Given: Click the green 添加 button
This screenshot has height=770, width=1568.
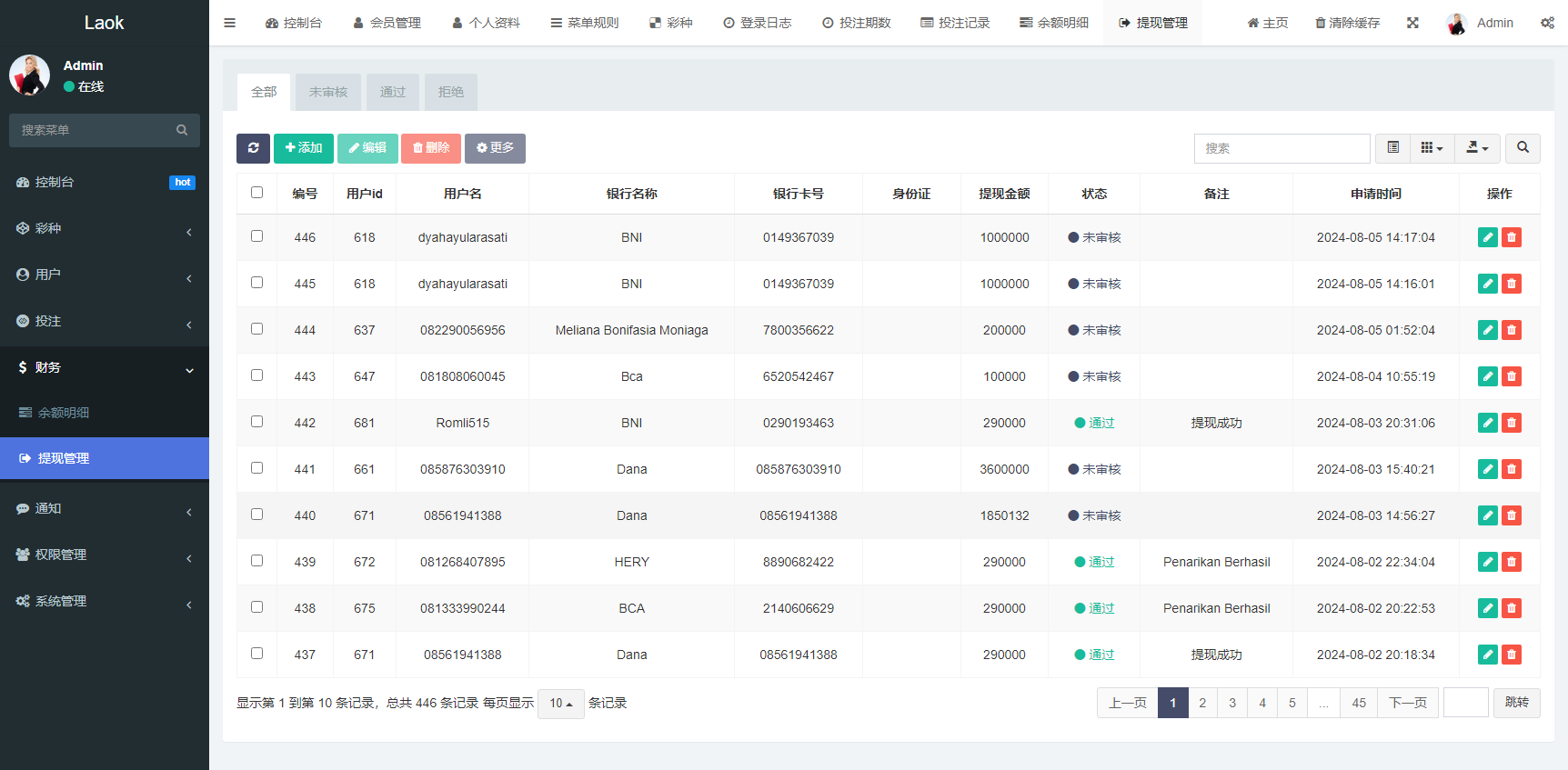Looking at the screenshot, I should click(x=304, y=148).
